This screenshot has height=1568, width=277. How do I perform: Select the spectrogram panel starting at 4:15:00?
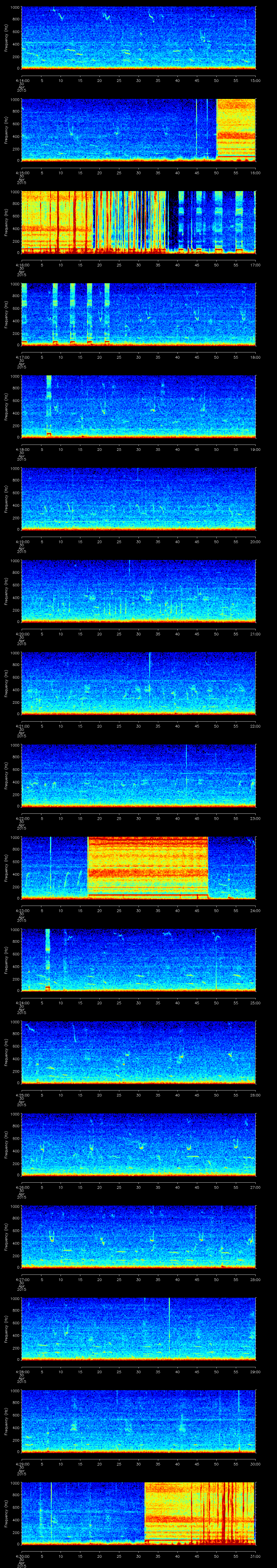[x=139, y=130]
